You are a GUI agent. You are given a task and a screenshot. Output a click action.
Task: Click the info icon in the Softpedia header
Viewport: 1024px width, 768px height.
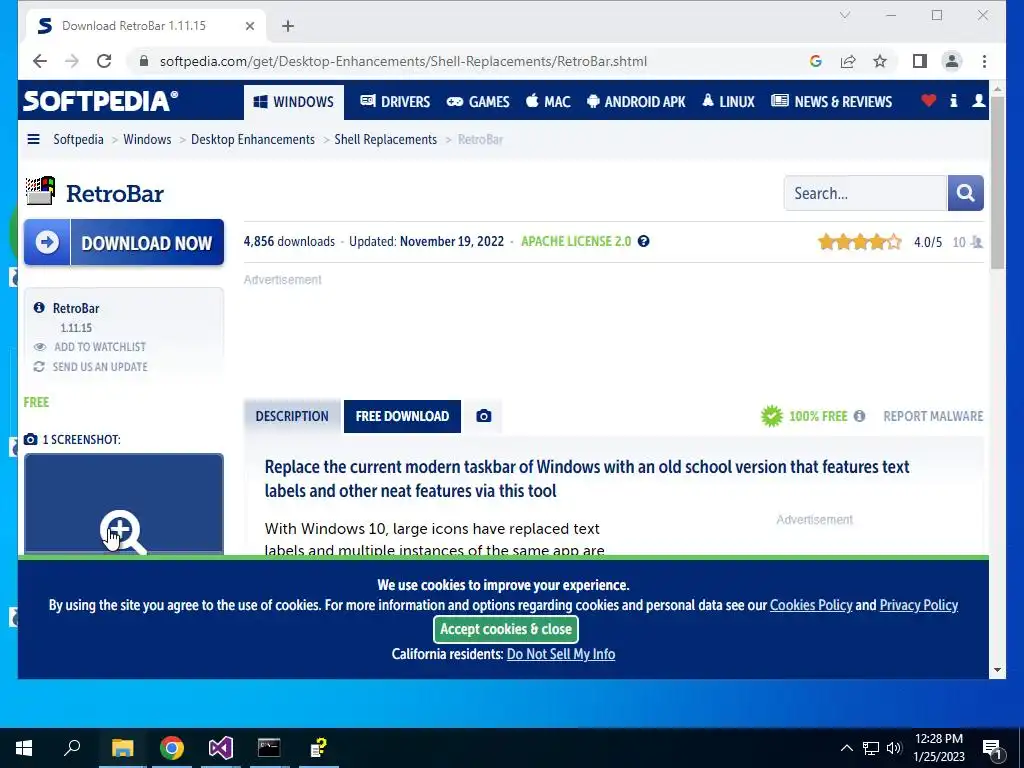953,101
